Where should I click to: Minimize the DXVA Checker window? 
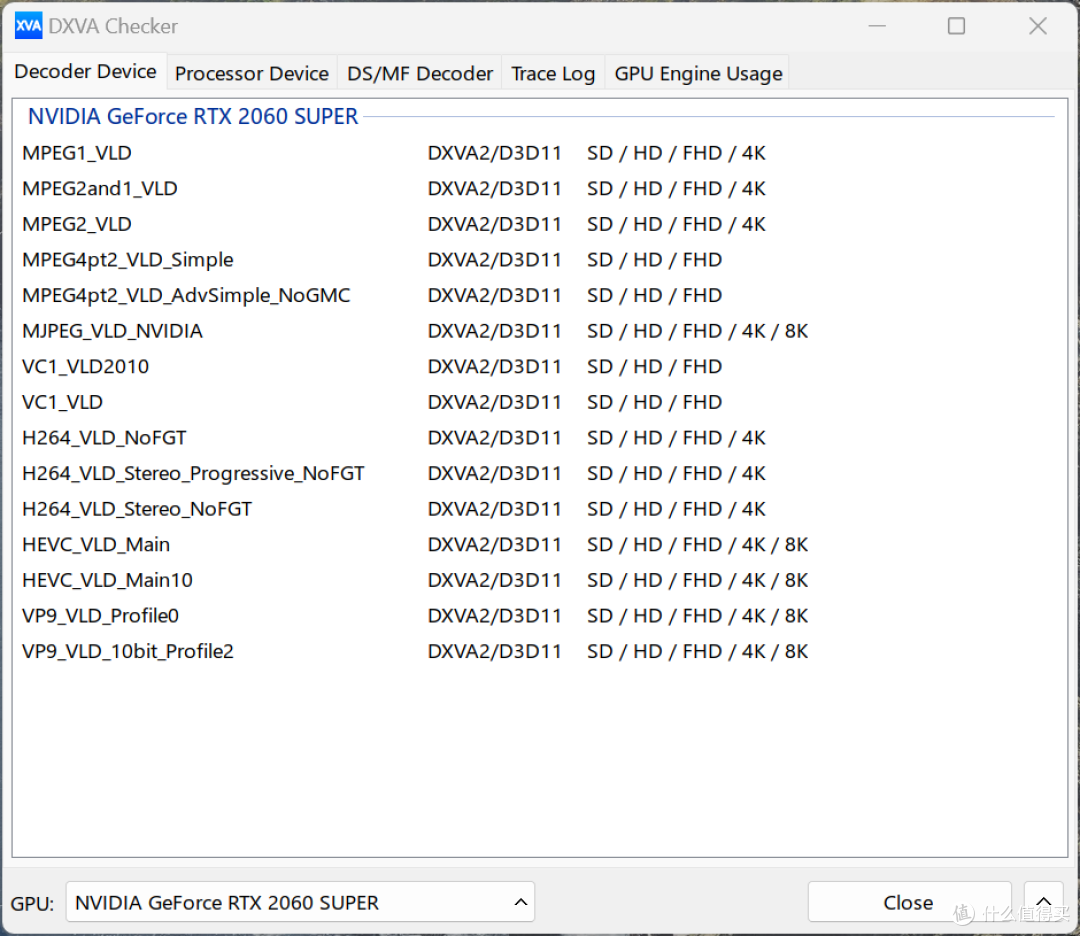(876, 26)
